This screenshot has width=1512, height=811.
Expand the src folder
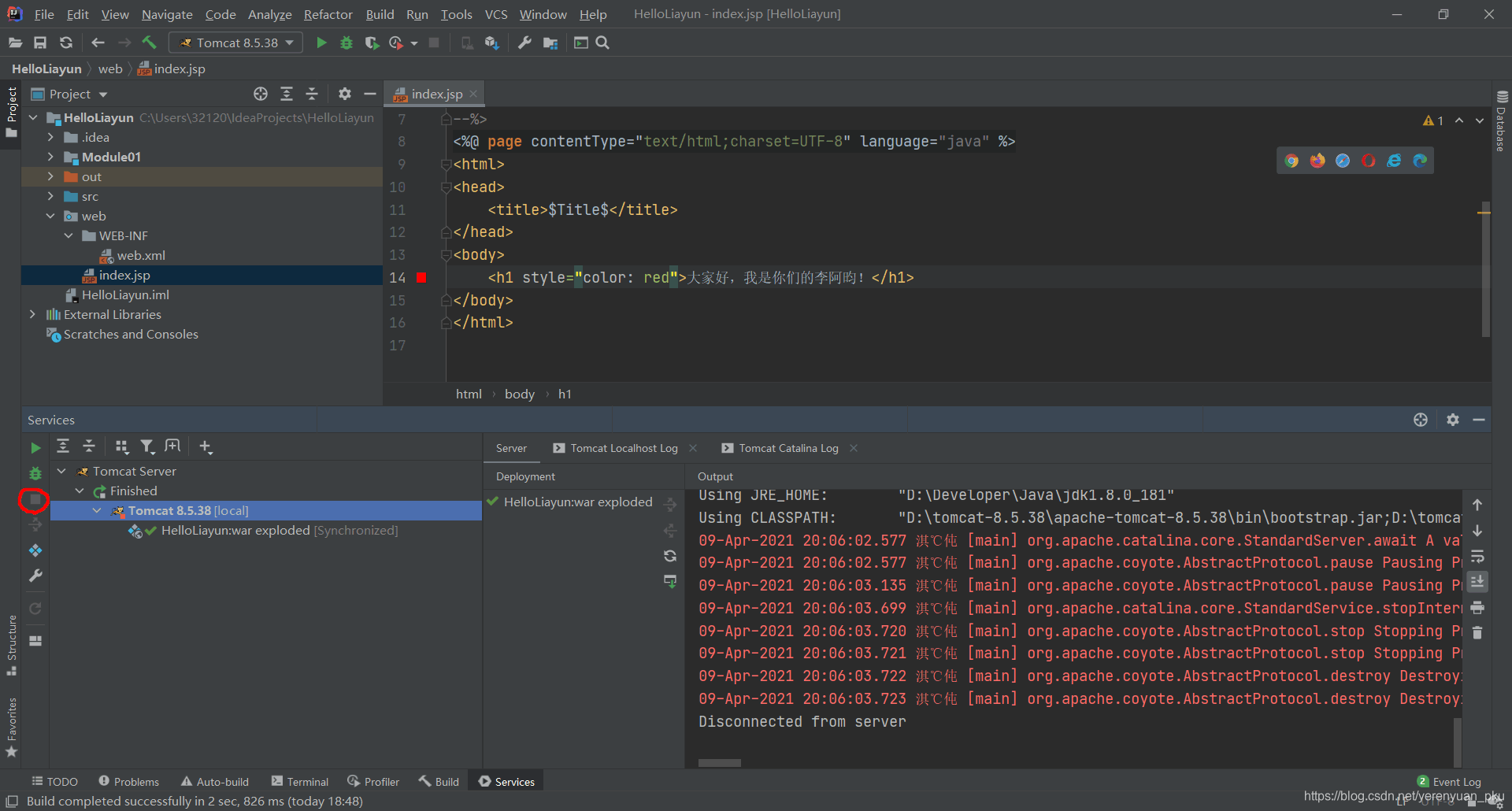[51, 196]
